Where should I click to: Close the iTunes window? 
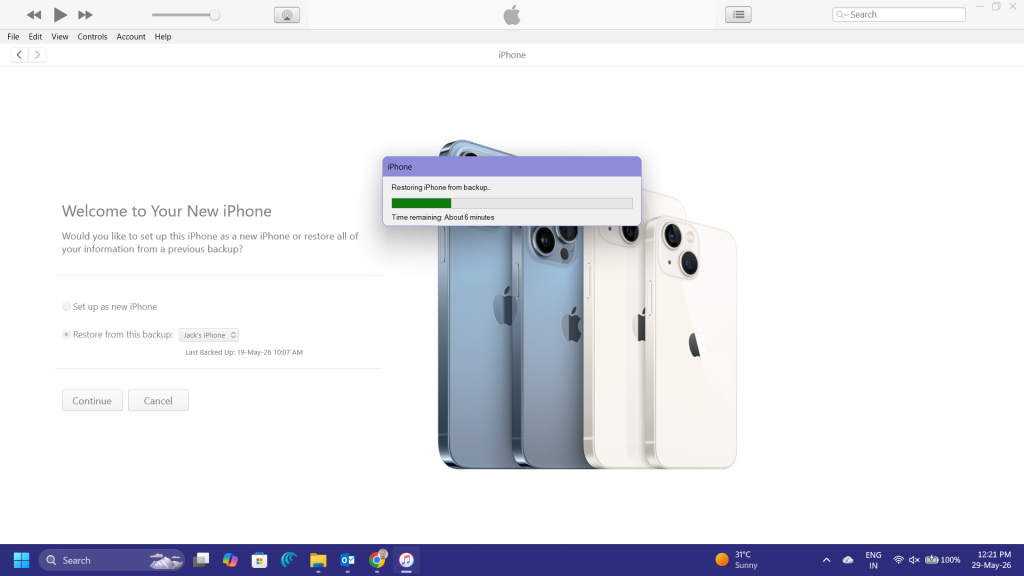point(1013,7)
